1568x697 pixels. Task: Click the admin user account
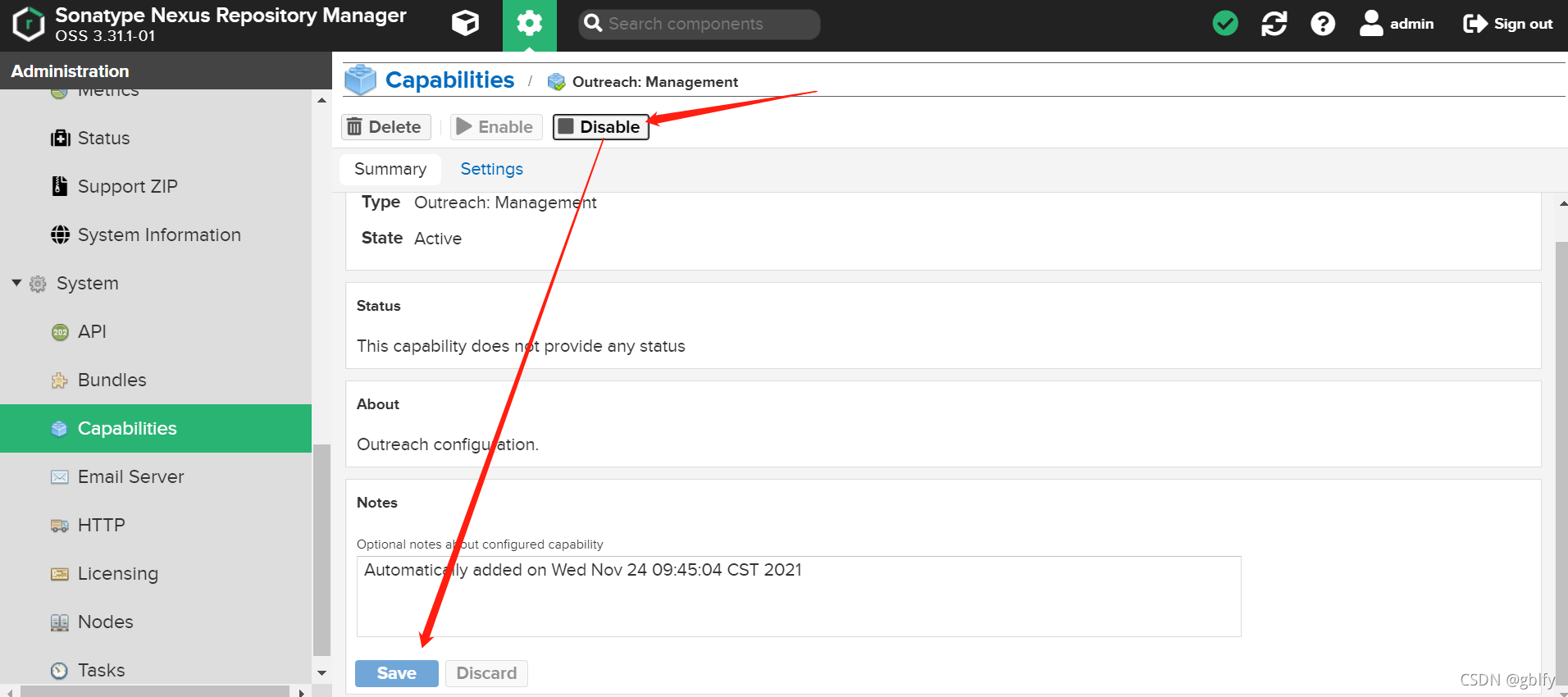[x=1396, y=24]
